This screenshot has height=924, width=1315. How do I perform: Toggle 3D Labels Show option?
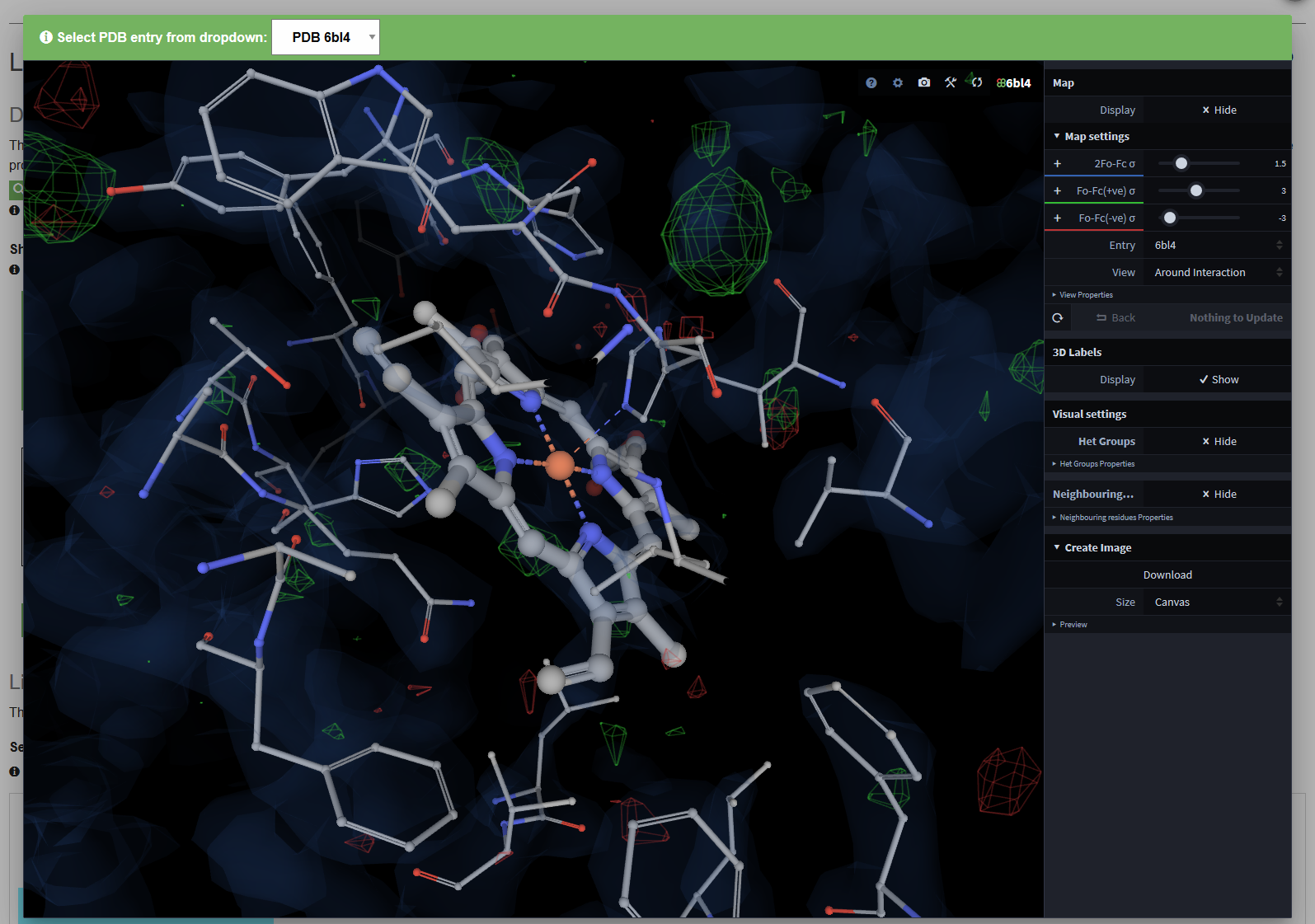click(x=1218, y=380)
